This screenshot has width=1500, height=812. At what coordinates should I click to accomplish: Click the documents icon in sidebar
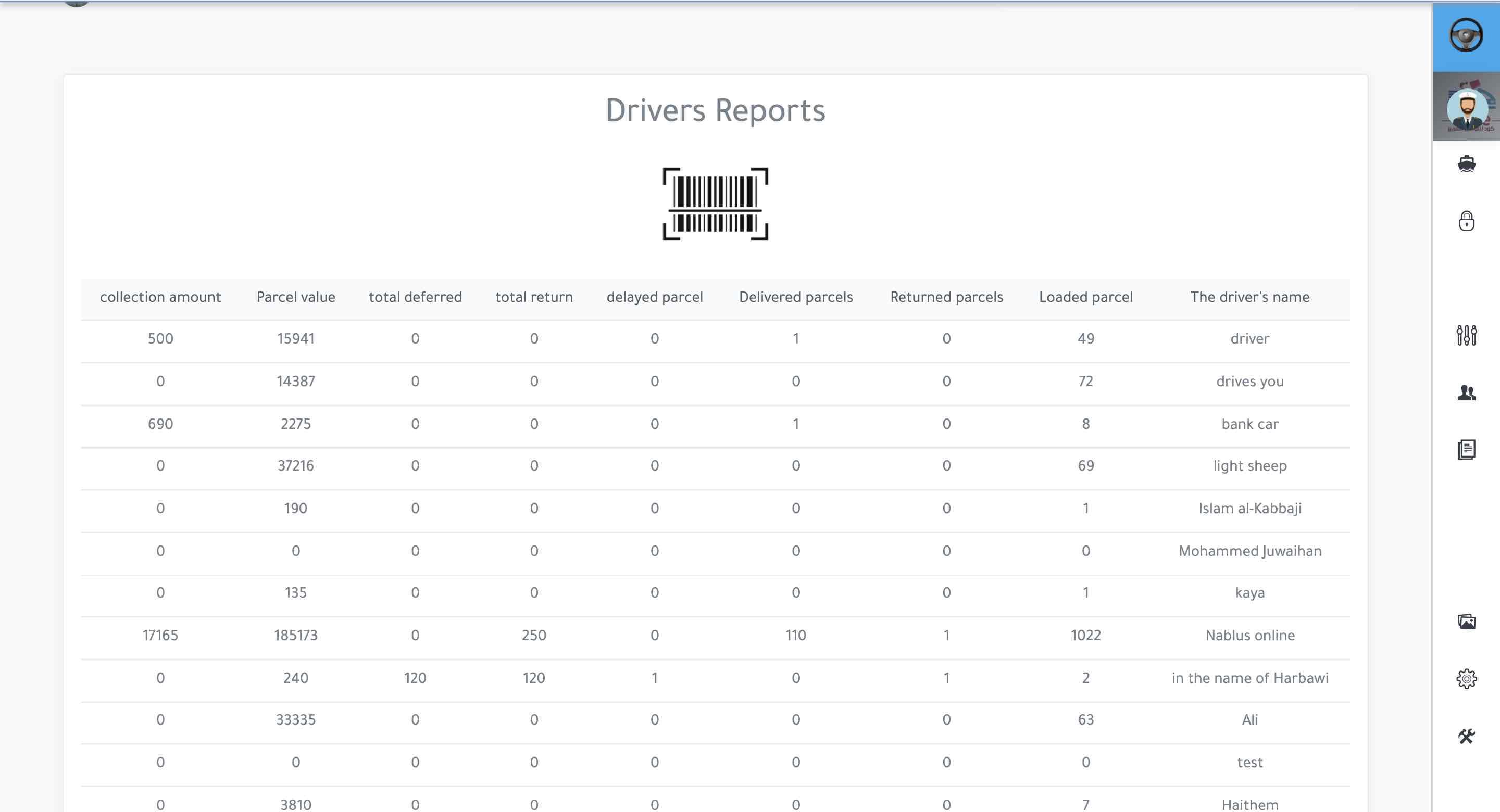coord(1466,449)
